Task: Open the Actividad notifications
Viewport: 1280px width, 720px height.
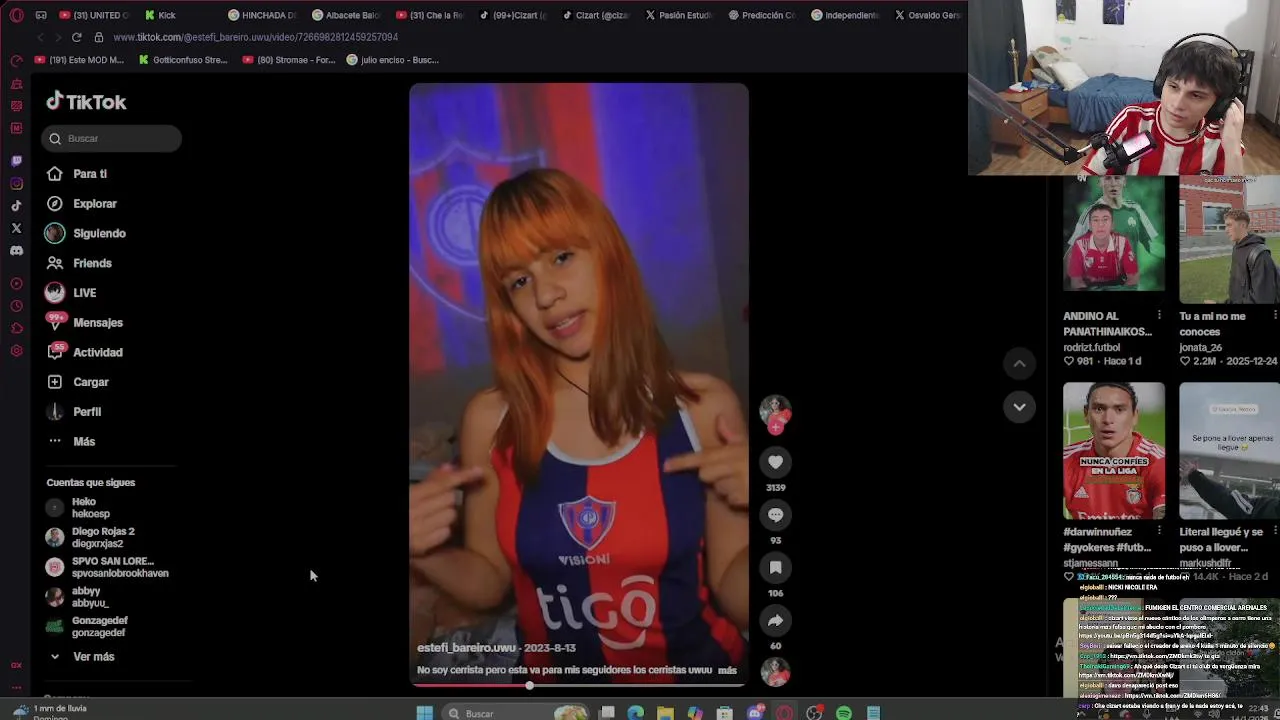Action: (85, 352)
